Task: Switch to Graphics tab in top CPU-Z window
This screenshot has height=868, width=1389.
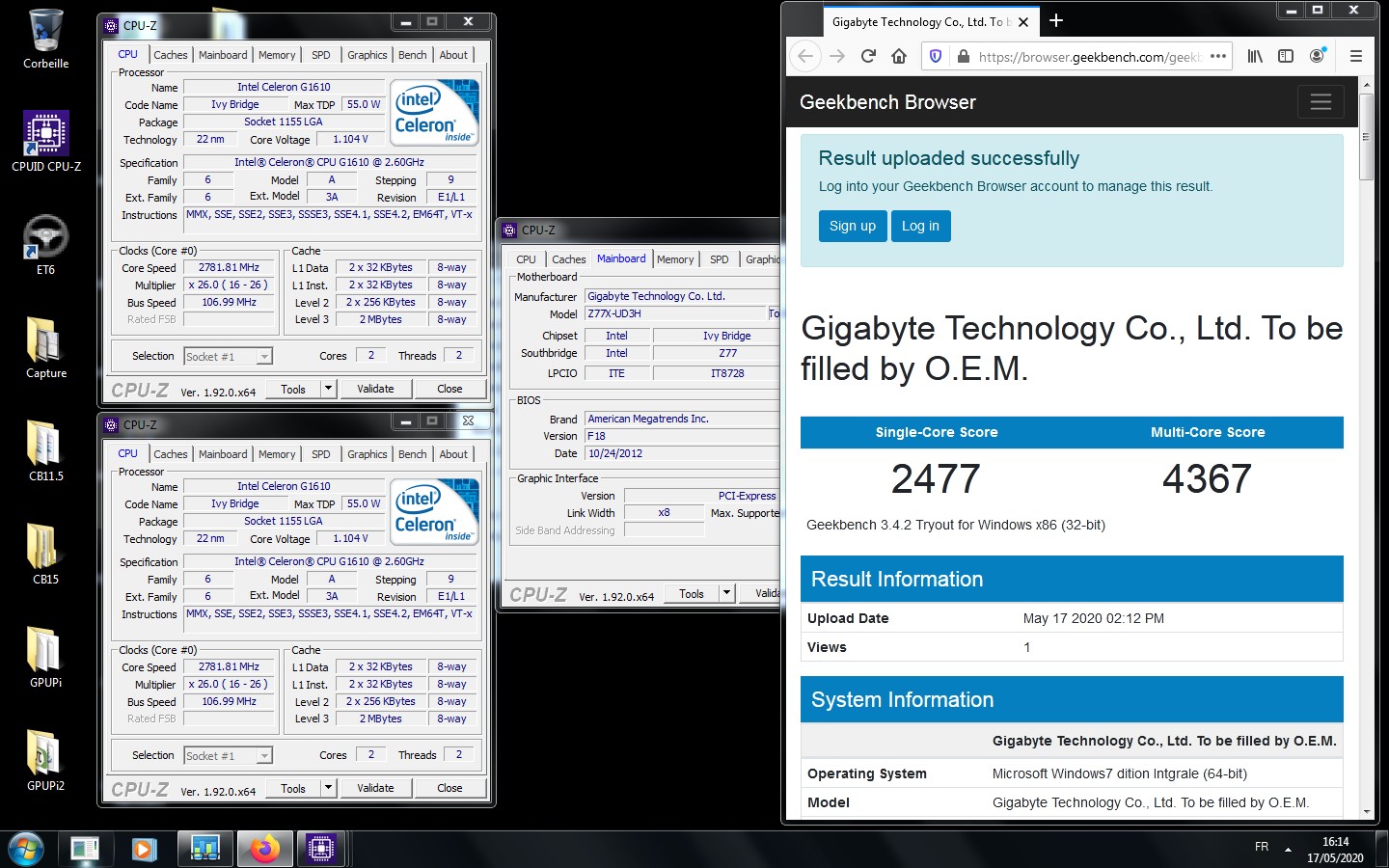Action: (x=368, y=55)
